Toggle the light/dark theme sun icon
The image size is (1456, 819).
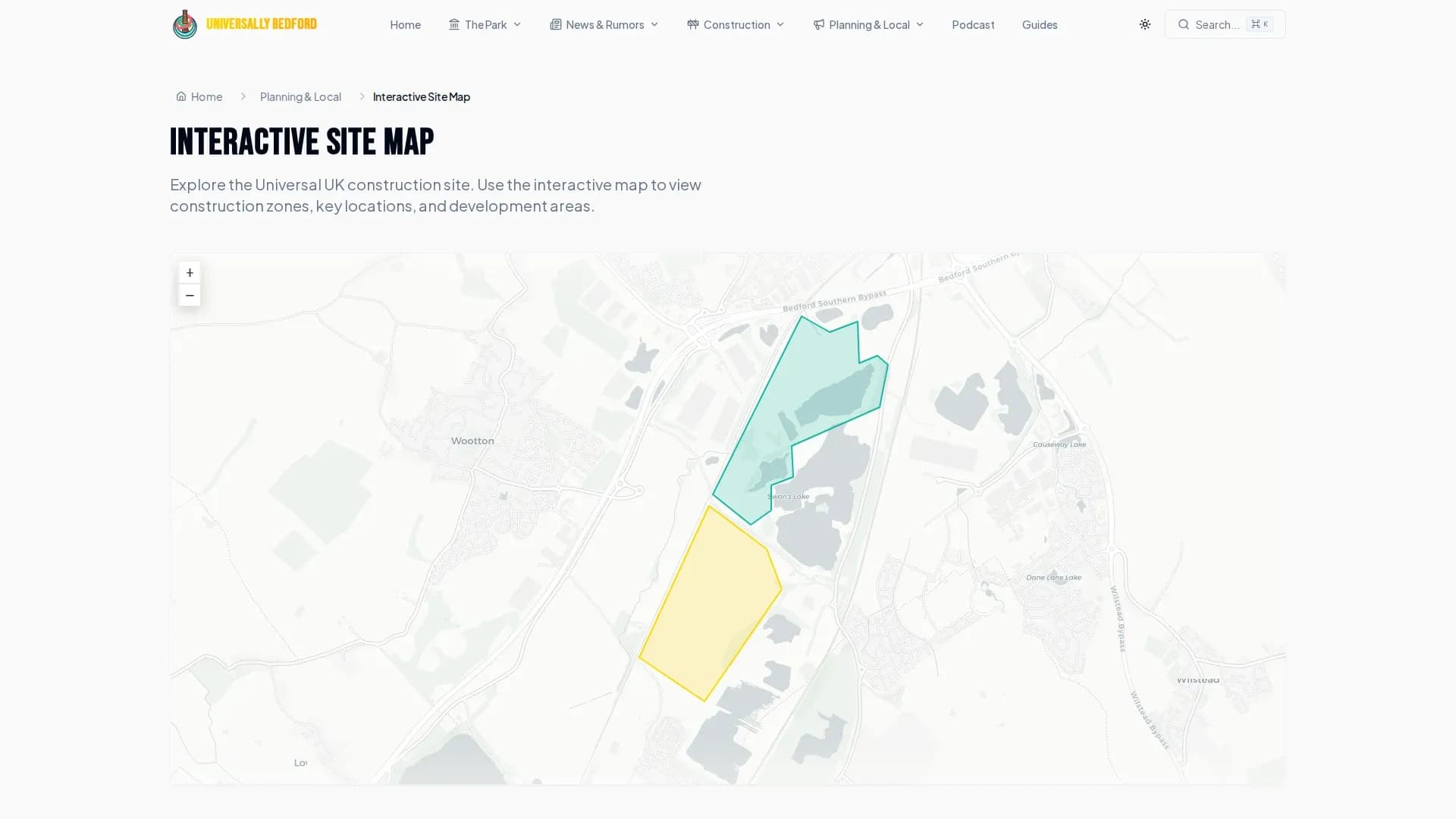1145,24
